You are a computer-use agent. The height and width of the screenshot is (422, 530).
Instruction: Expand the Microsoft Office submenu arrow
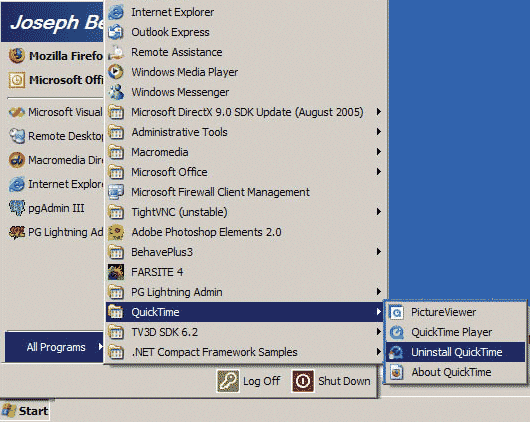[379, 172]
